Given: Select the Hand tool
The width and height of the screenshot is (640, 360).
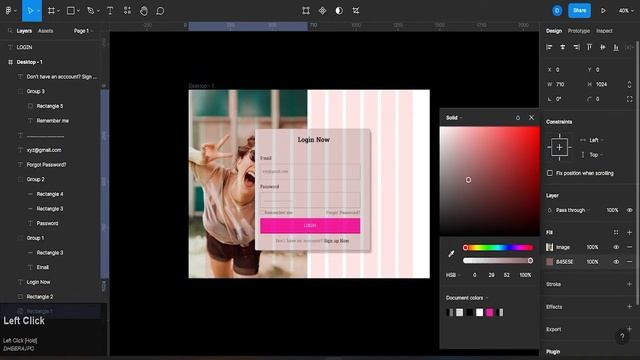Looking at the screenshot, I should [x=144, y=11].
